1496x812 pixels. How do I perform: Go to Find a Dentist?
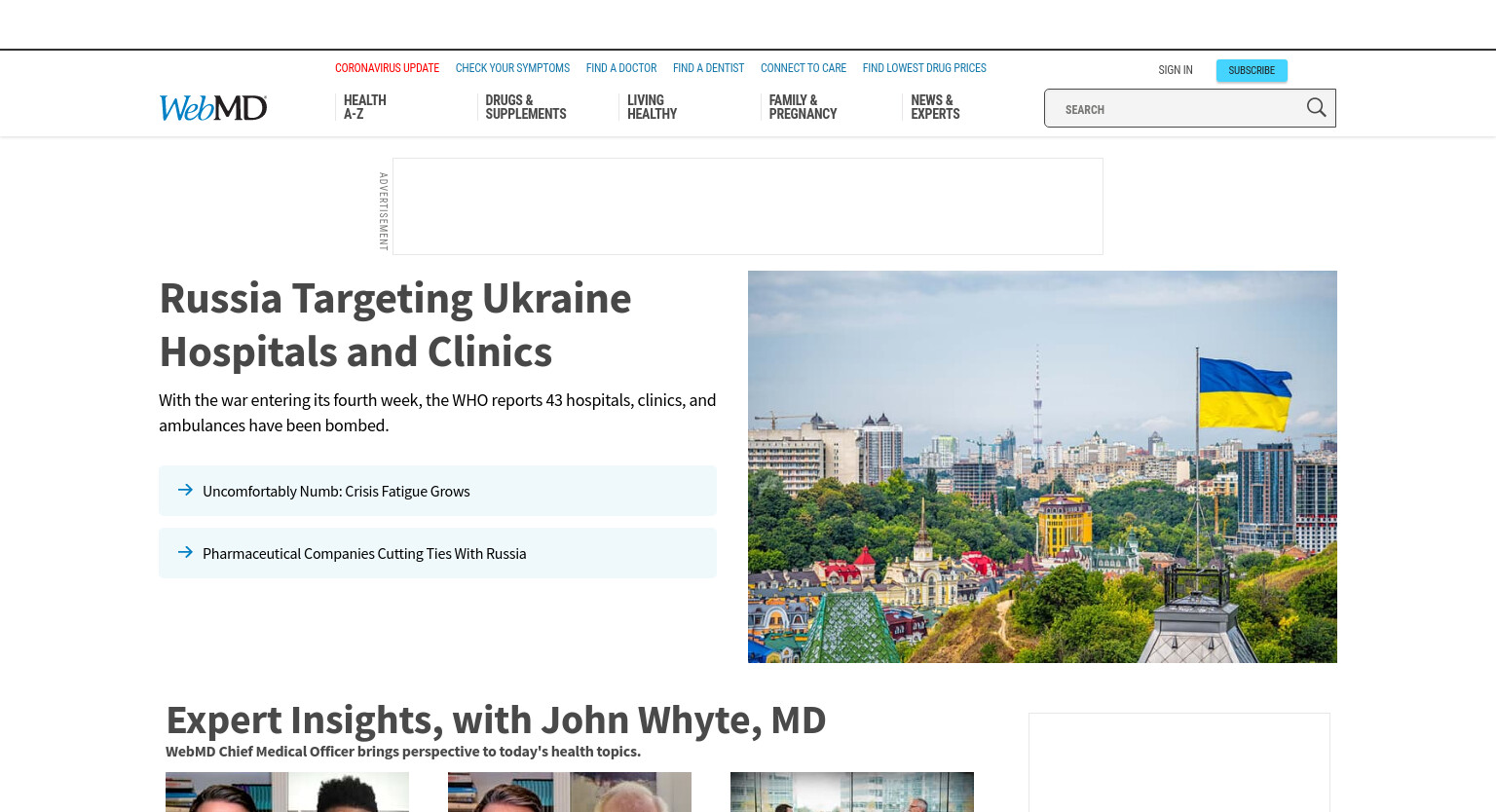708,68
